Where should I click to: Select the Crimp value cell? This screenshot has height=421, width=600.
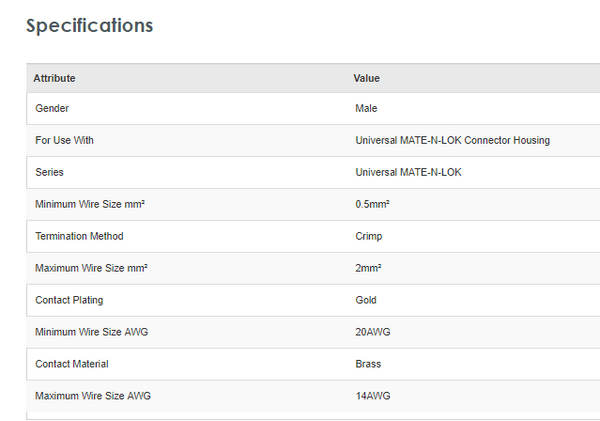tap(368, 236)
